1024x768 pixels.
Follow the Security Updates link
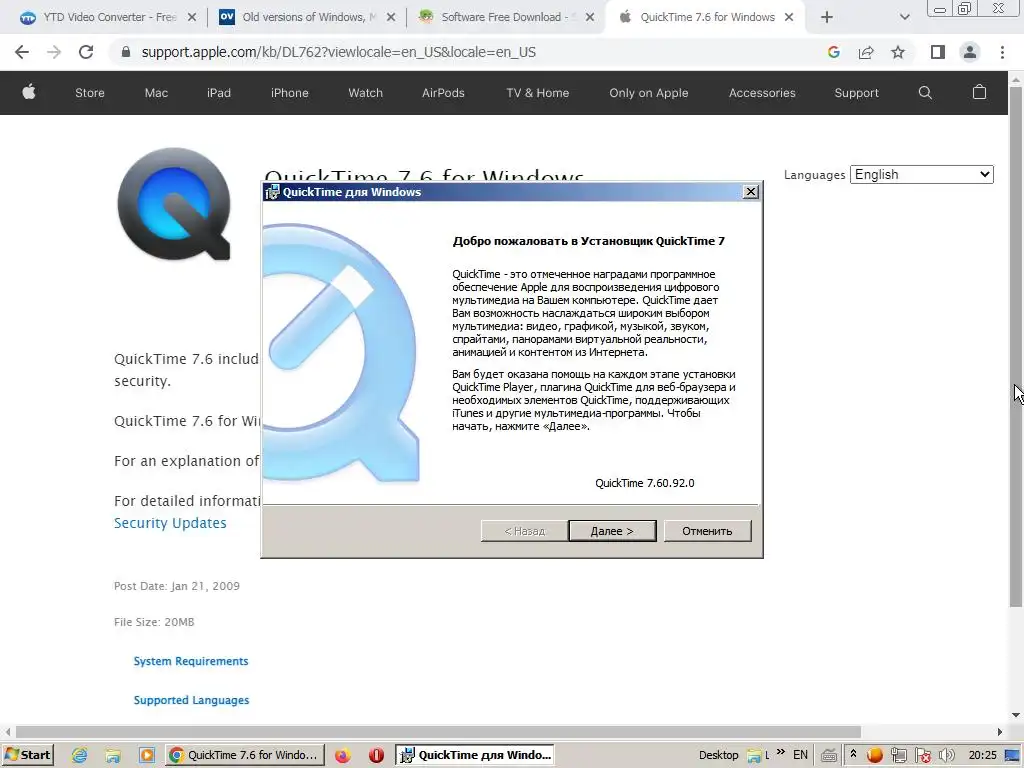tap(170, 523)
